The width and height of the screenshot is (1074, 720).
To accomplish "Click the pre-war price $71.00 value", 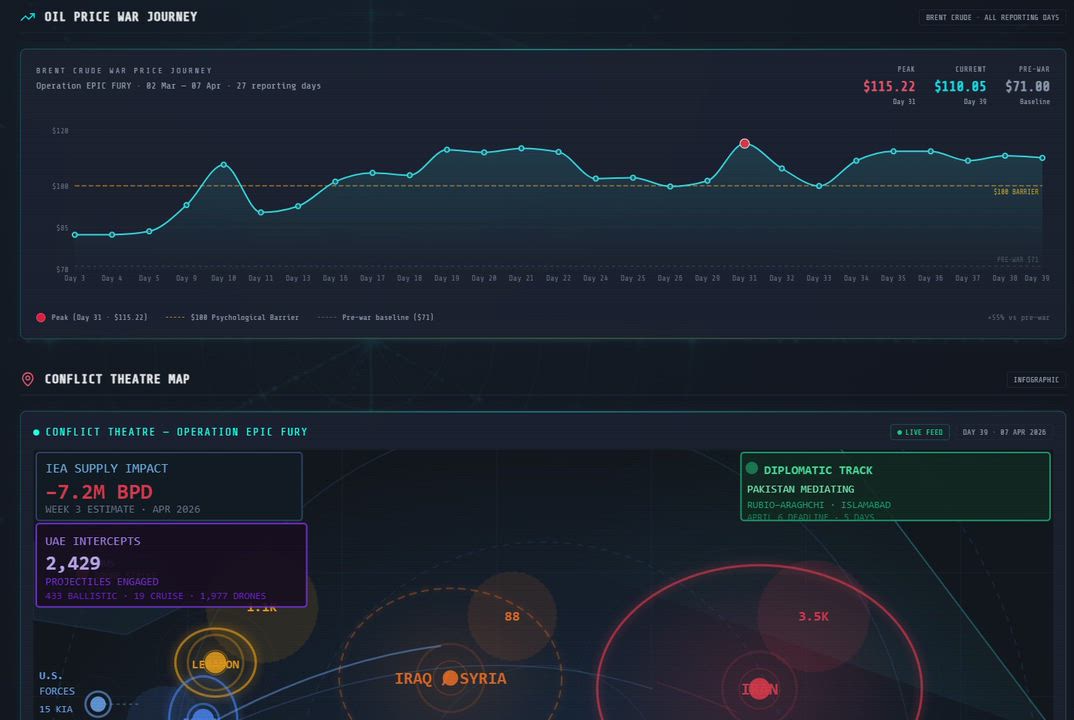I will coord(1027,86).
